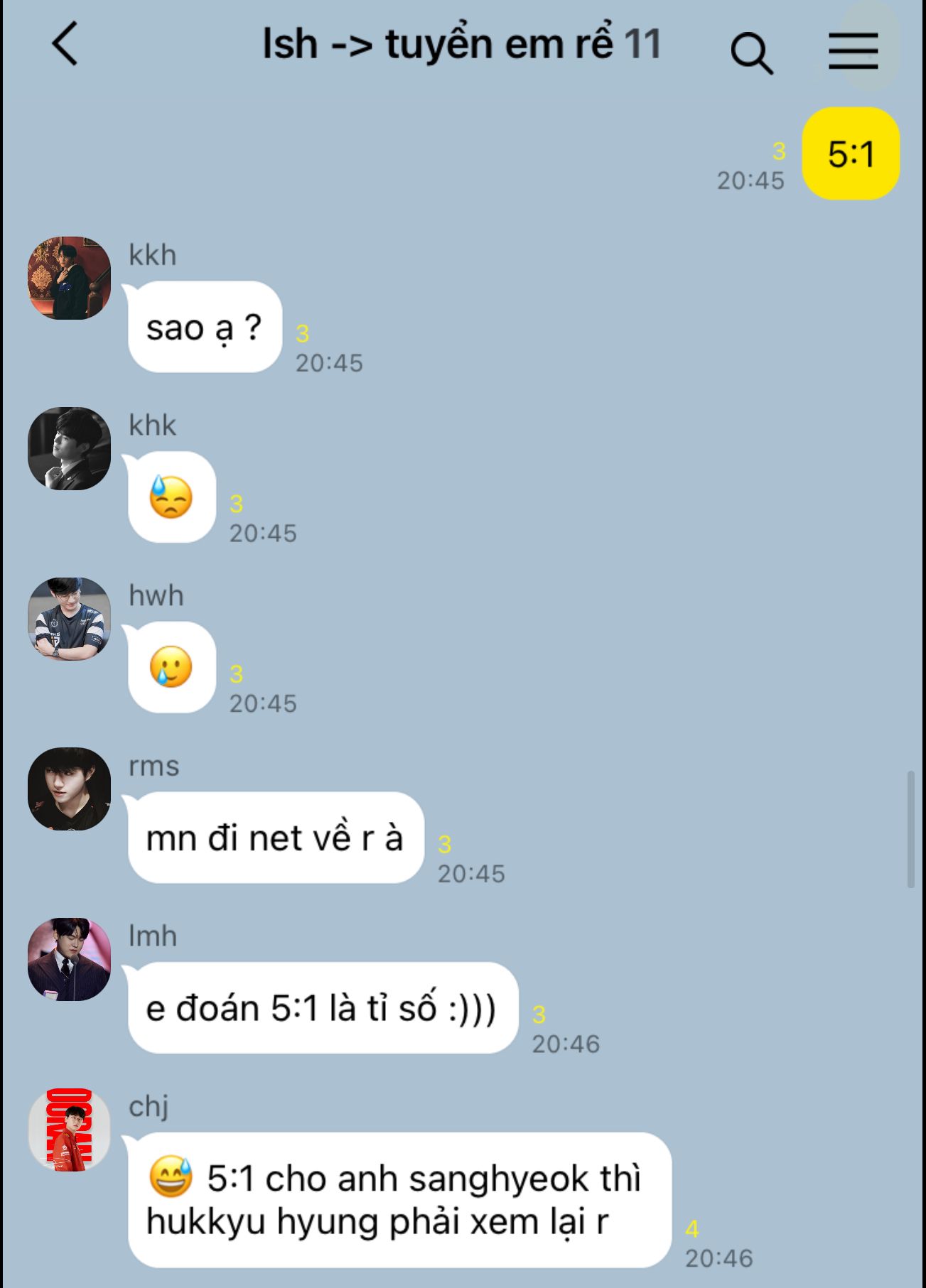Select the yellow 5:1 message bubble
926x1288 pixels.
[x=851, y=153]
